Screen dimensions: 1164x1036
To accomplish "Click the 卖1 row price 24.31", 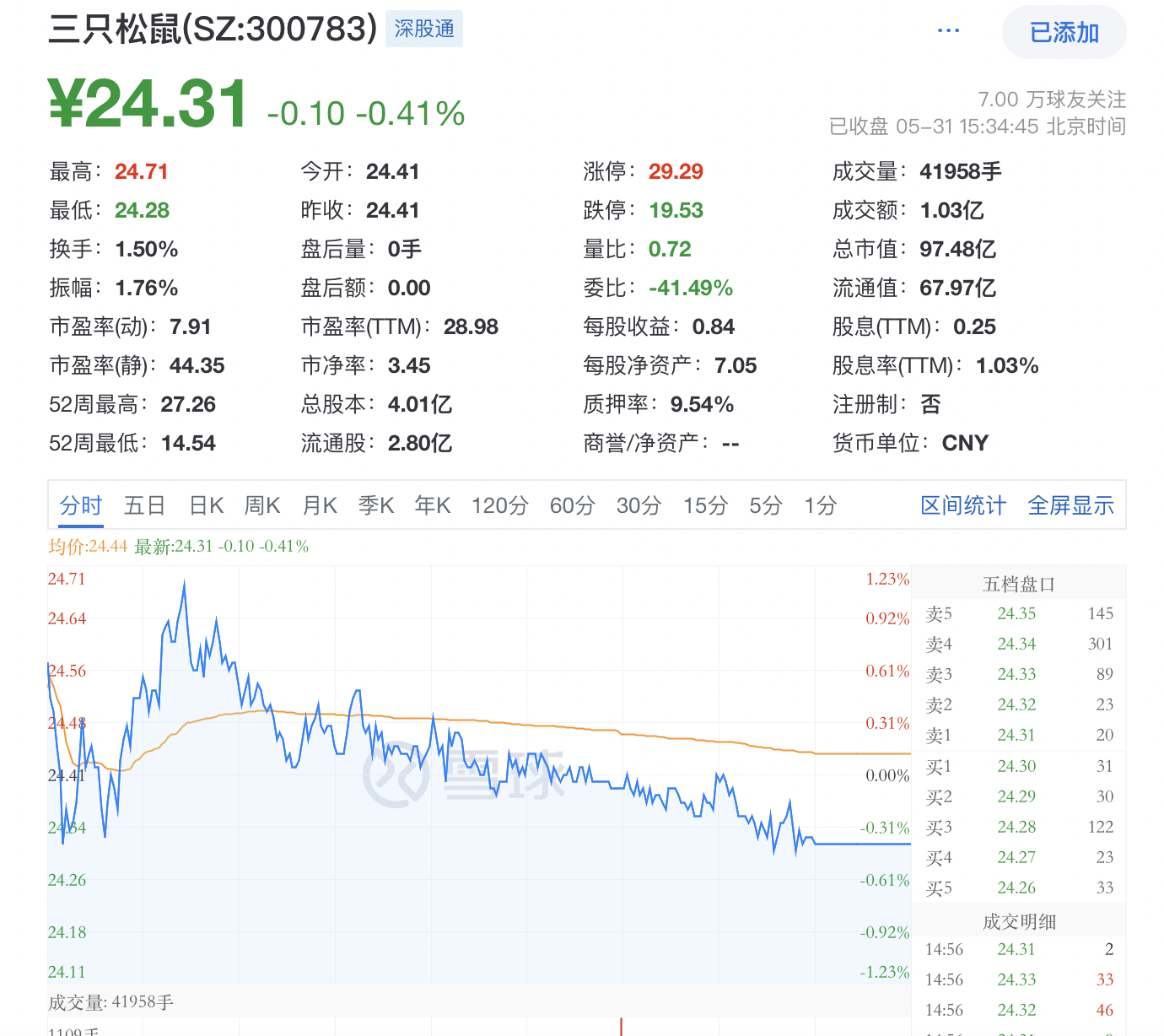I will (x=1016, y=735).
